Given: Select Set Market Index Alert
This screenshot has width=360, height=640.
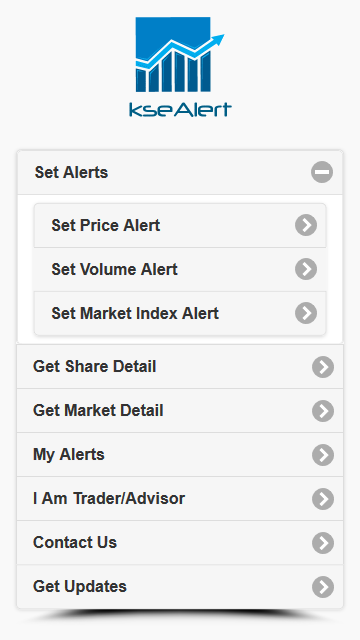Looking at the screenshot, I should [x=180, y=313].
